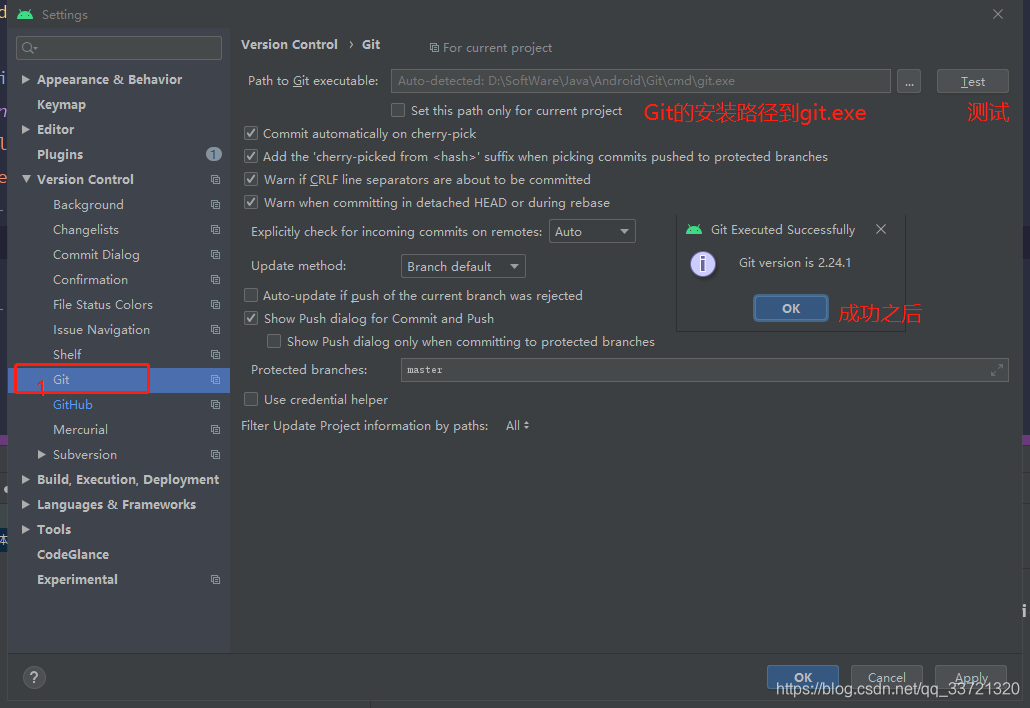Expand the Tools section arrow
1030x708 pixels.
tap(26, 529)
